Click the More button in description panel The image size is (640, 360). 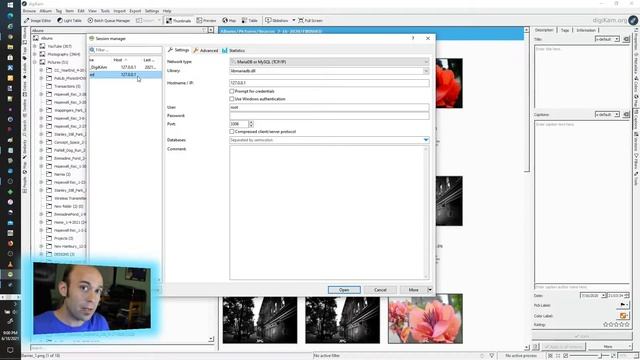[608, 347]
